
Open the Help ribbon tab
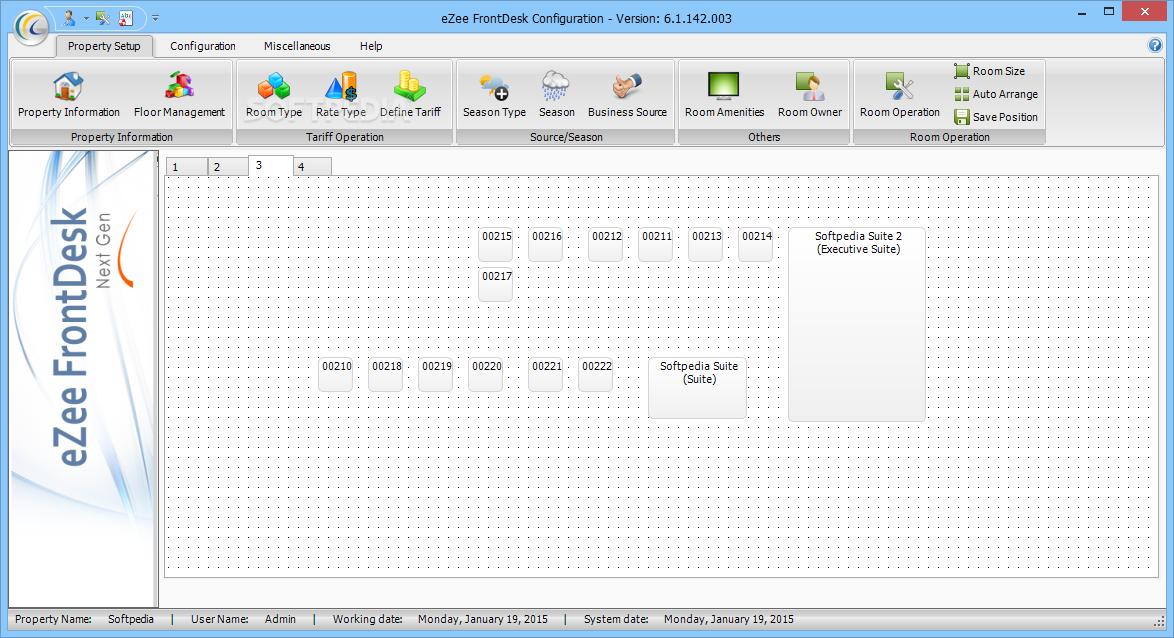coord(371,46)
